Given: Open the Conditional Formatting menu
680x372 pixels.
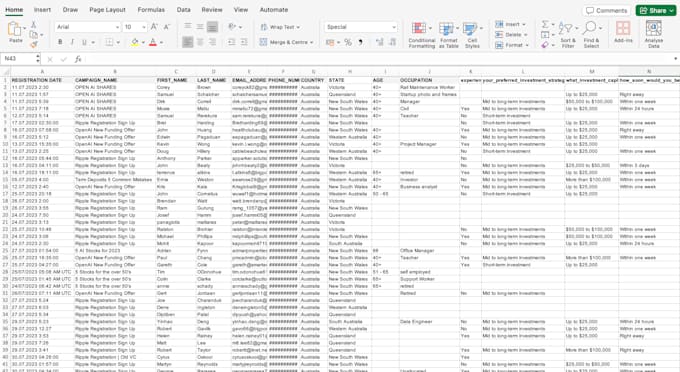Looking at the screenshot, I should pyautogui.click(x=422, y=35).
